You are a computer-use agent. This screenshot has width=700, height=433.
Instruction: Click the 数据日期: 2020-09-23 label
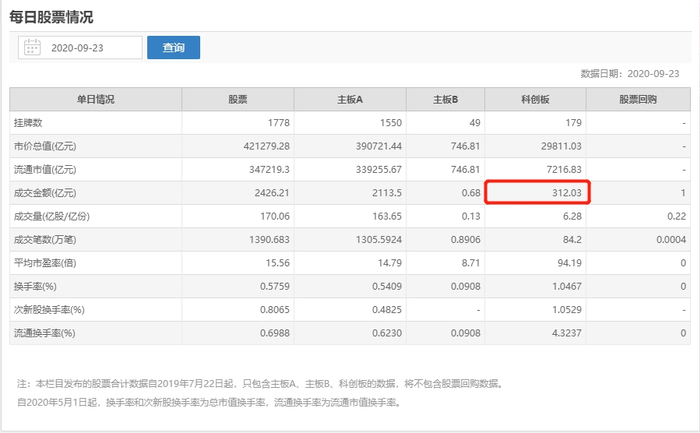click(630, 74)
